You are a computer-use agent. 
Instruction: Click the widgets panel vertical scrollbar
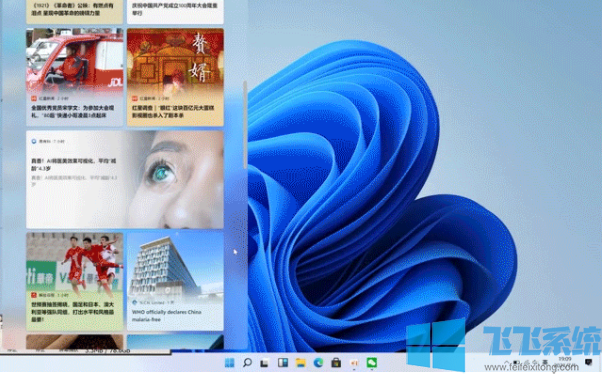pyautogui.click(x=245, y=124)
